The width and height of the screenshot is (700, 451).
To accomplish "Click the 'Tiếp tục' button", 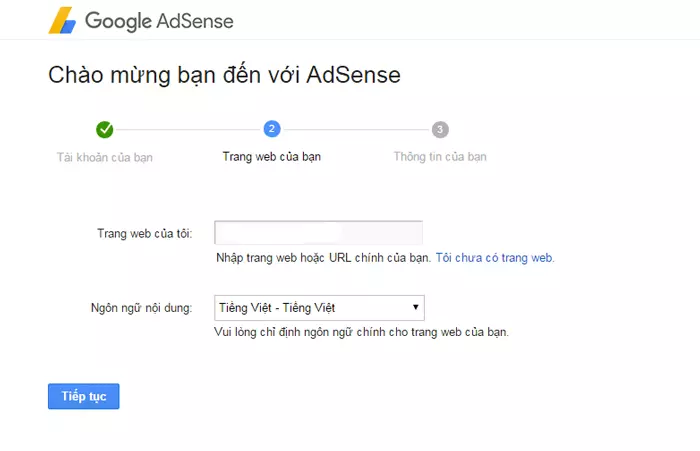I will 83,396.
